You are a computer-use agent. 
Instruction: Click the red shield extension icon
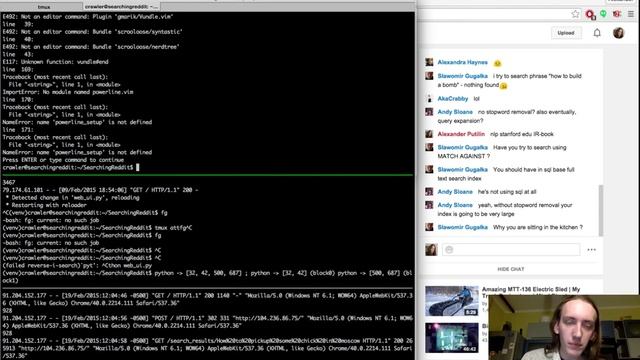(x=617, y=14)
